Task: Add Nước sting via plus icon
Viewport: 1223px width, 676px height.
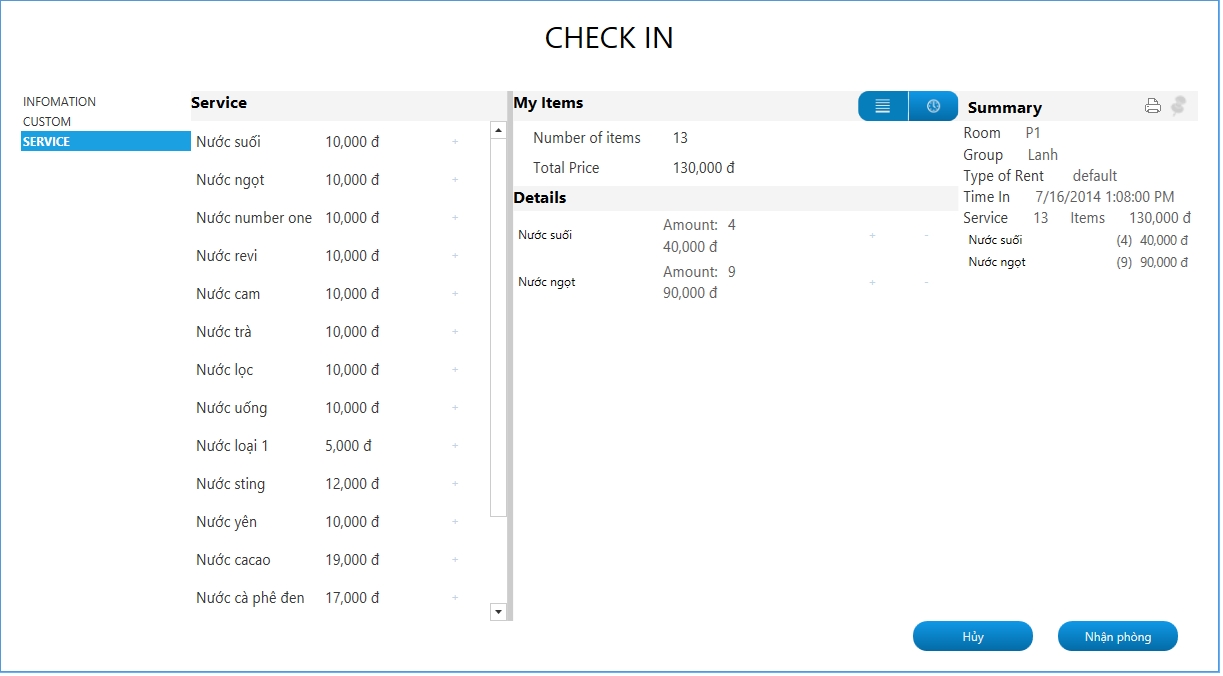Action: pos(455,484)
